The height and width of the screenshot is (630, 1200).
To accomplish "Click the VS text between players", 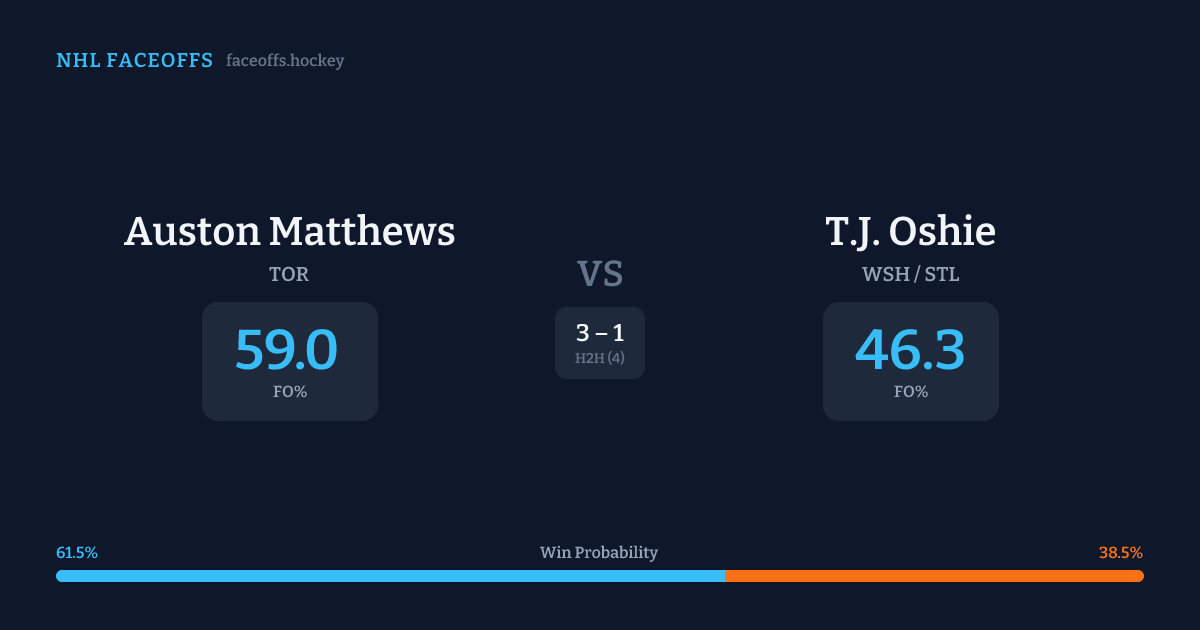I will pyautogui.click(x=600, y=273).
